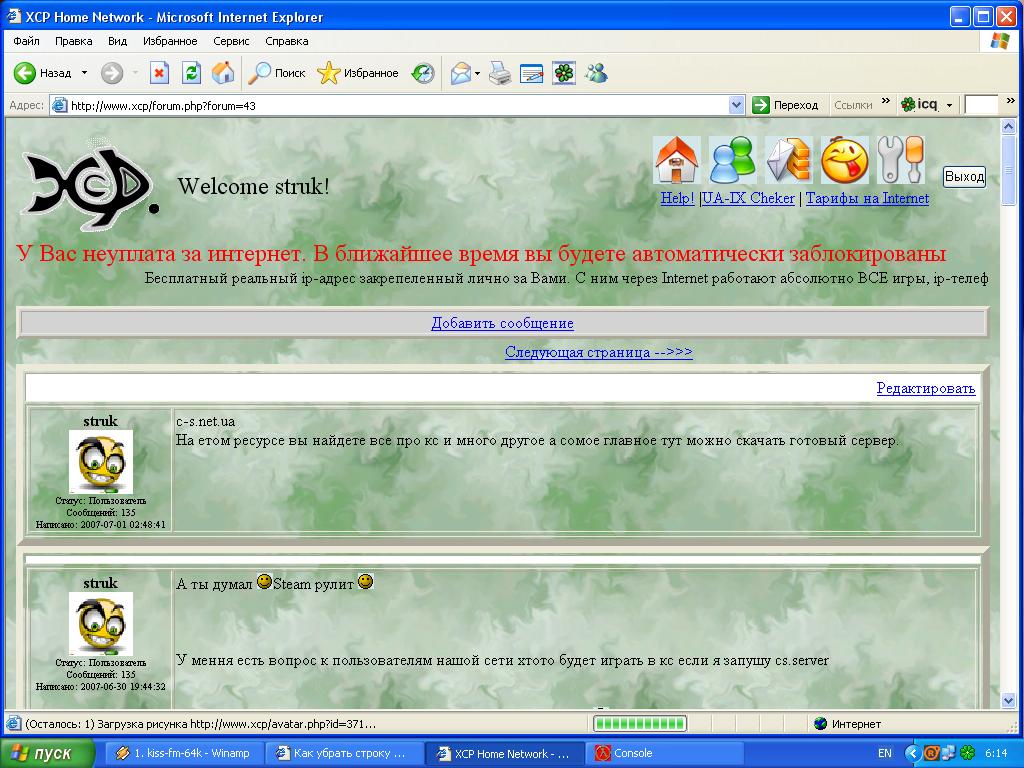Open the site Home house icon
Viewport: 1024px width, 768px height.
click(677, 160)
